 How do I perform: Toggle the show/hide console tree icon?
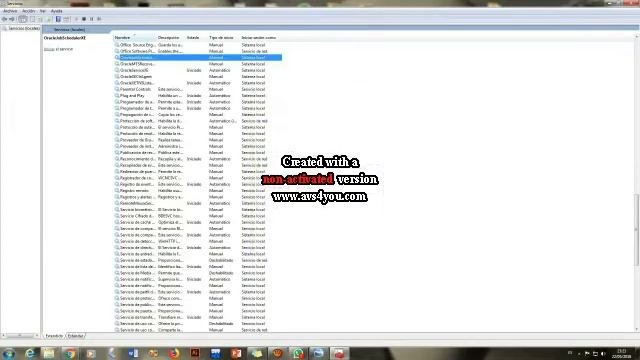point(23,19)
